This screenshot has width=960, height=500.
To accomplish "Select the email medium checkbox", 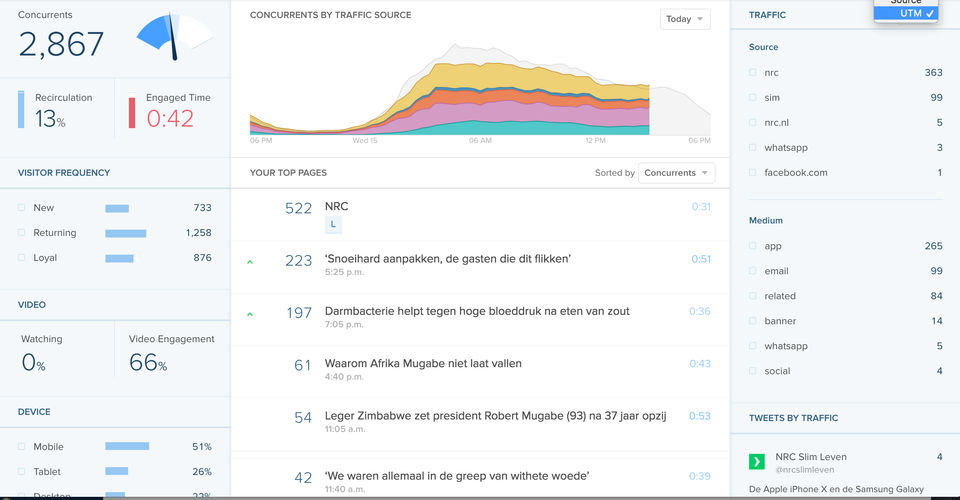I will pos(753,271).
